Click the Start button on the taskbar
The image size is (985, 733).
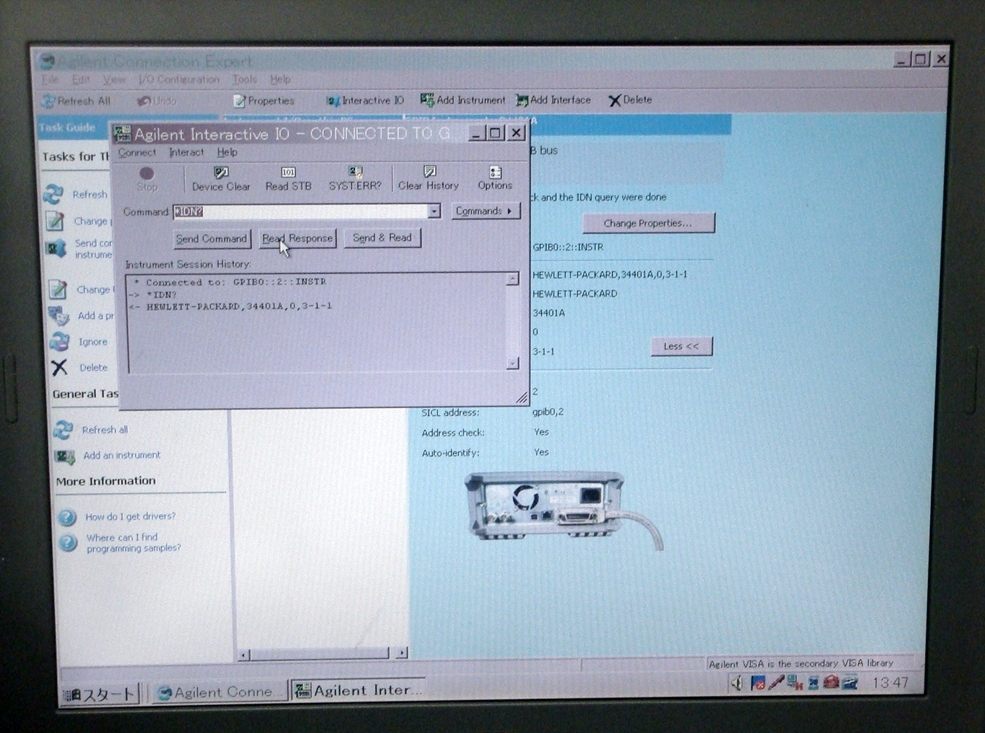(x=100, y=693)
